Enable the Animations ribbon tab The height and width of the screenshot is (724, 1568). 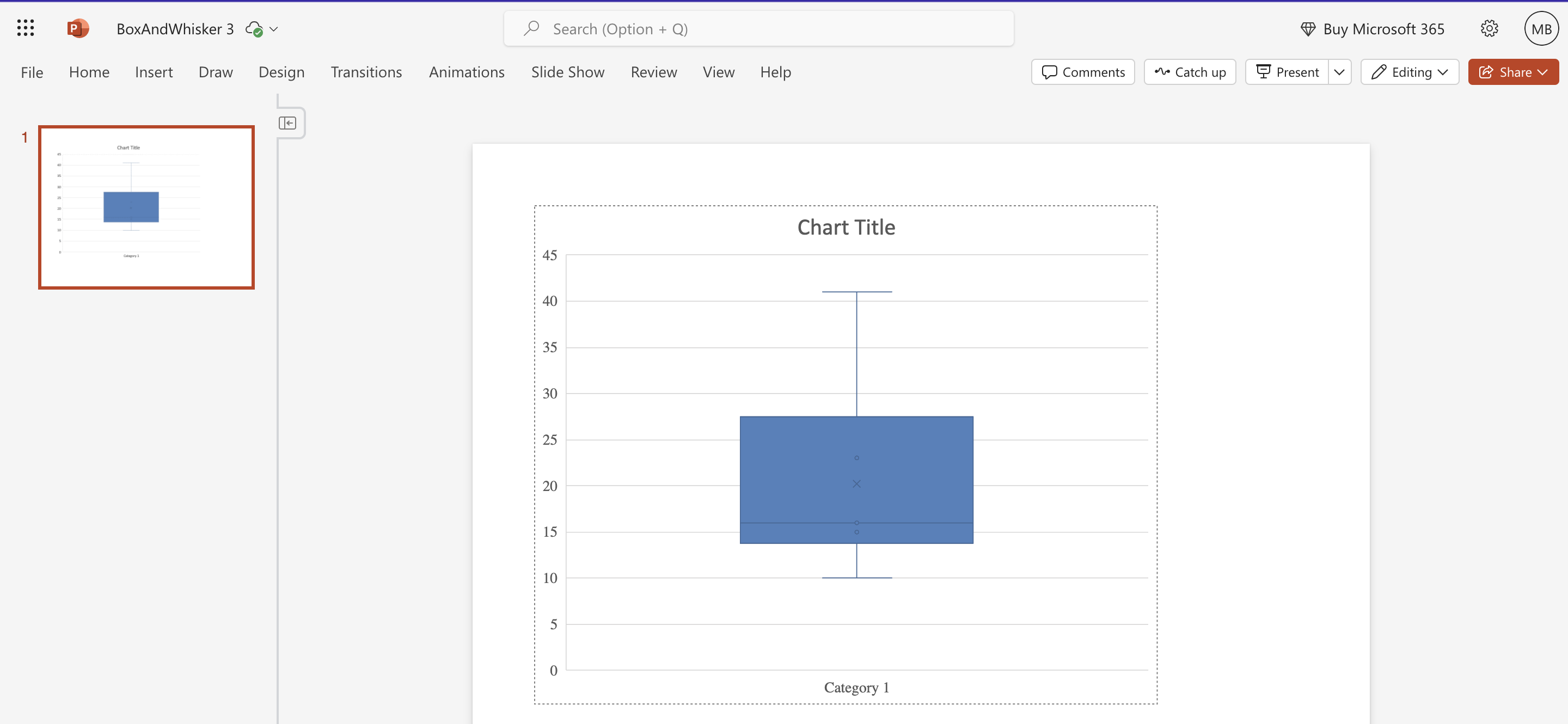[x=466, y=71]
